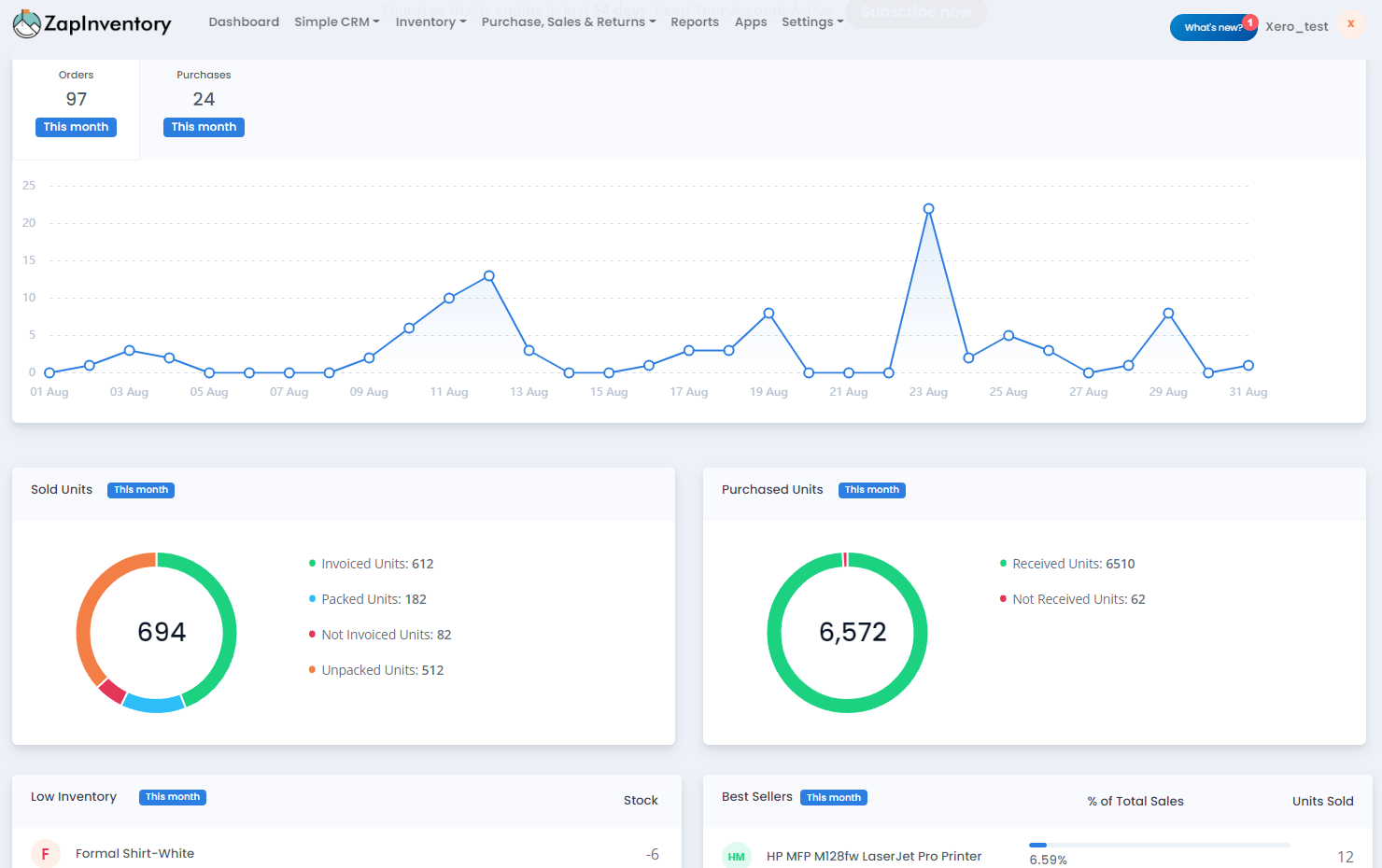
Task: Click This month badge beside Best Sellers
Action: point(834,798)
